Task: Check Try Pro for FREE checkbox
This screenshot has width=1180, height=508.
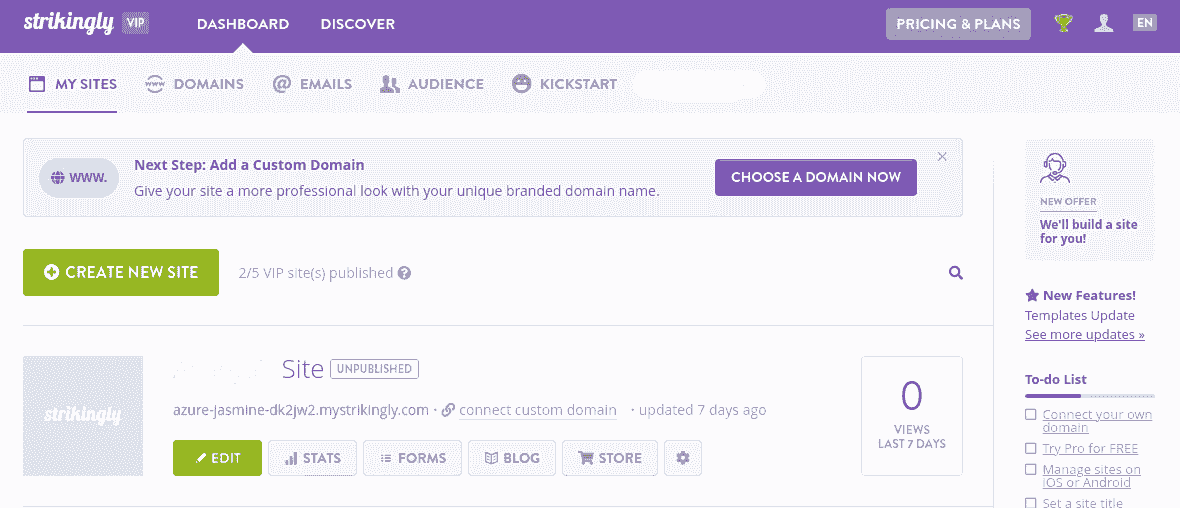Action: [1031, 449]
